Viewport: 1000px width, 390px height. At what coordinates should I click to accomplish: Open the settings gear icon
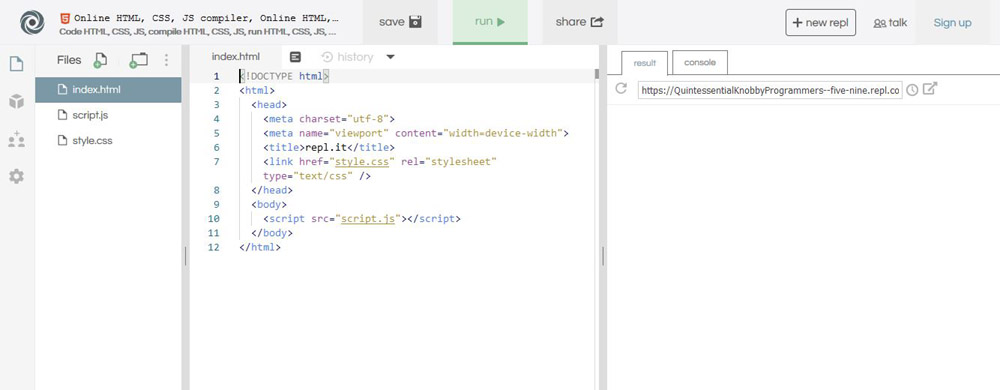(16, 177)
